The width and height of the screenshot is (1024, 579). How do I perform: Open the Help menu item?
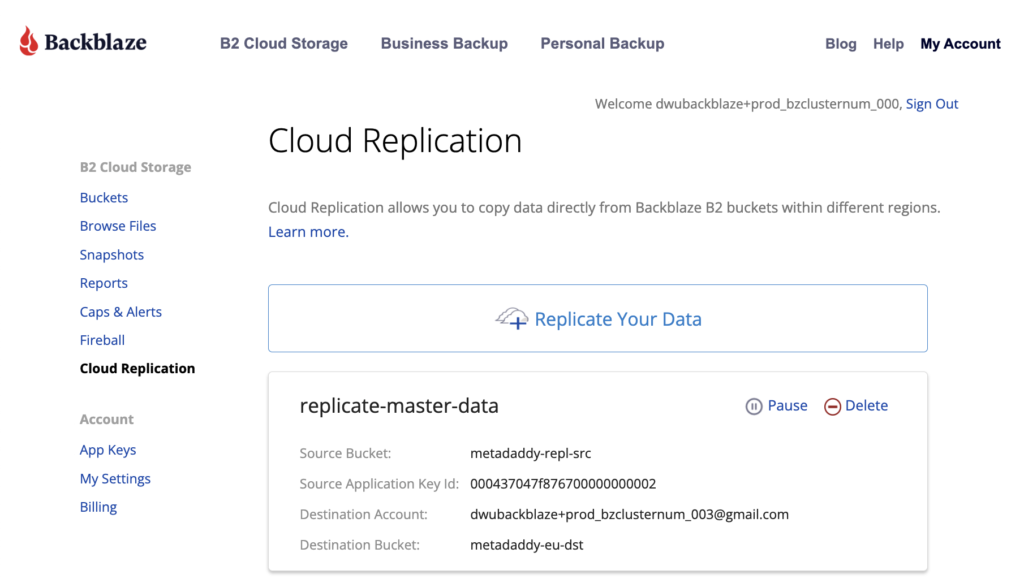point(888,44)
